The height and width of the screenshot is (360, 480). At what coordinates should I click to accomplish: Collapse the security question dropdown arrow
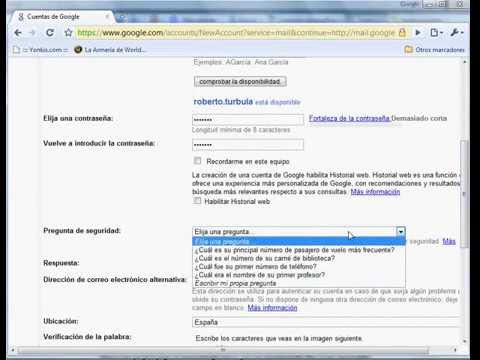point(401,231)
